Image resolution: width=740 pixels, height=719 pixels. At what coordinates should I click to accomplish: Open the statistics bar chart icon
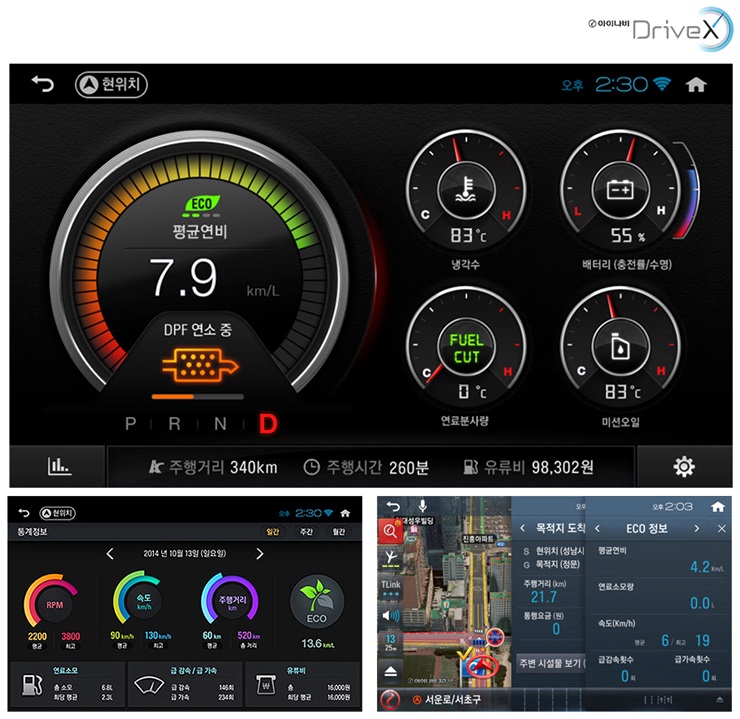pyautogui.click(x=59, y=466)
